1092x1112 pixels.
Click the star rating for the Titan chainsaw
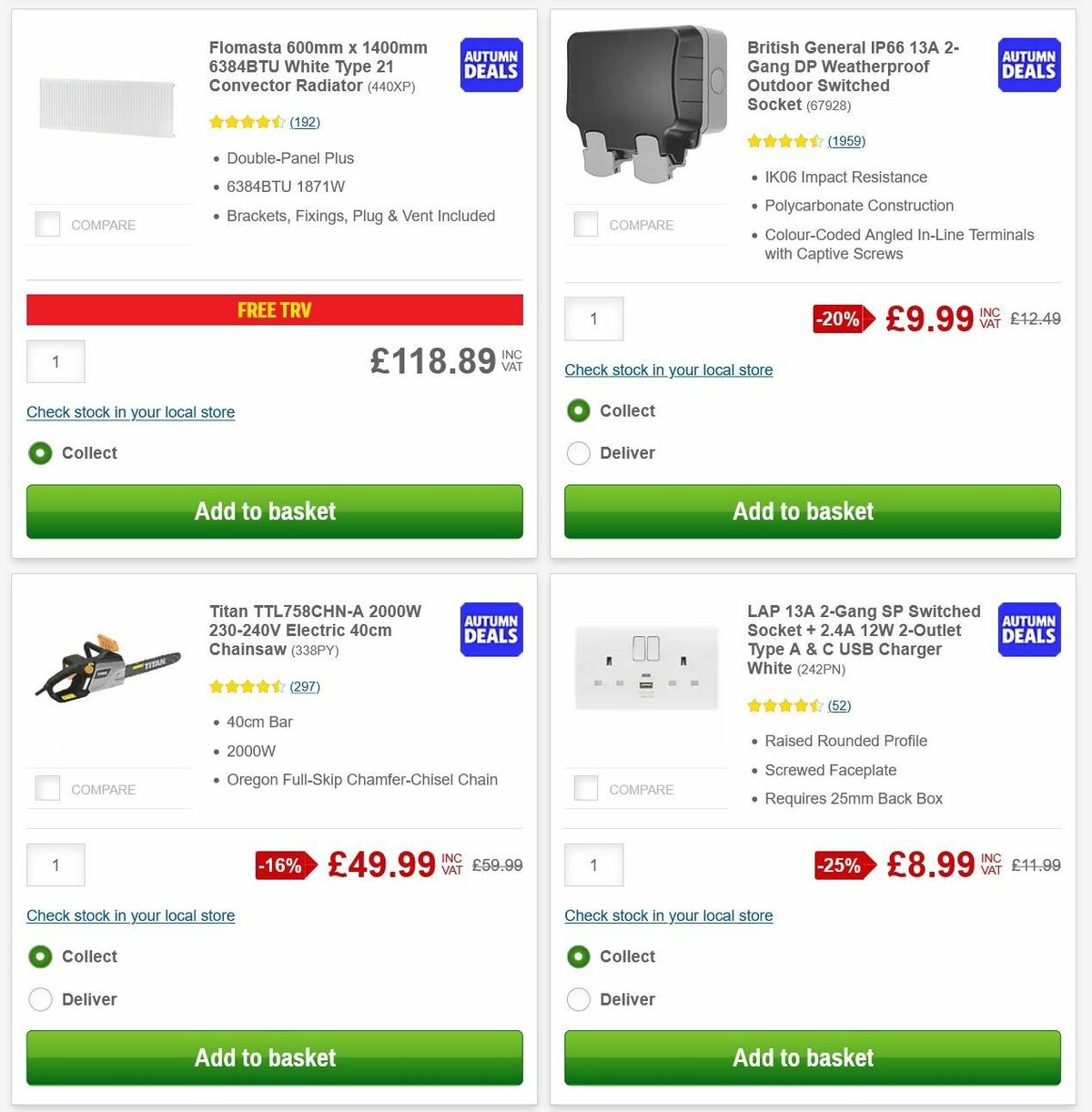pyautogui.click(x=246, y=686)
